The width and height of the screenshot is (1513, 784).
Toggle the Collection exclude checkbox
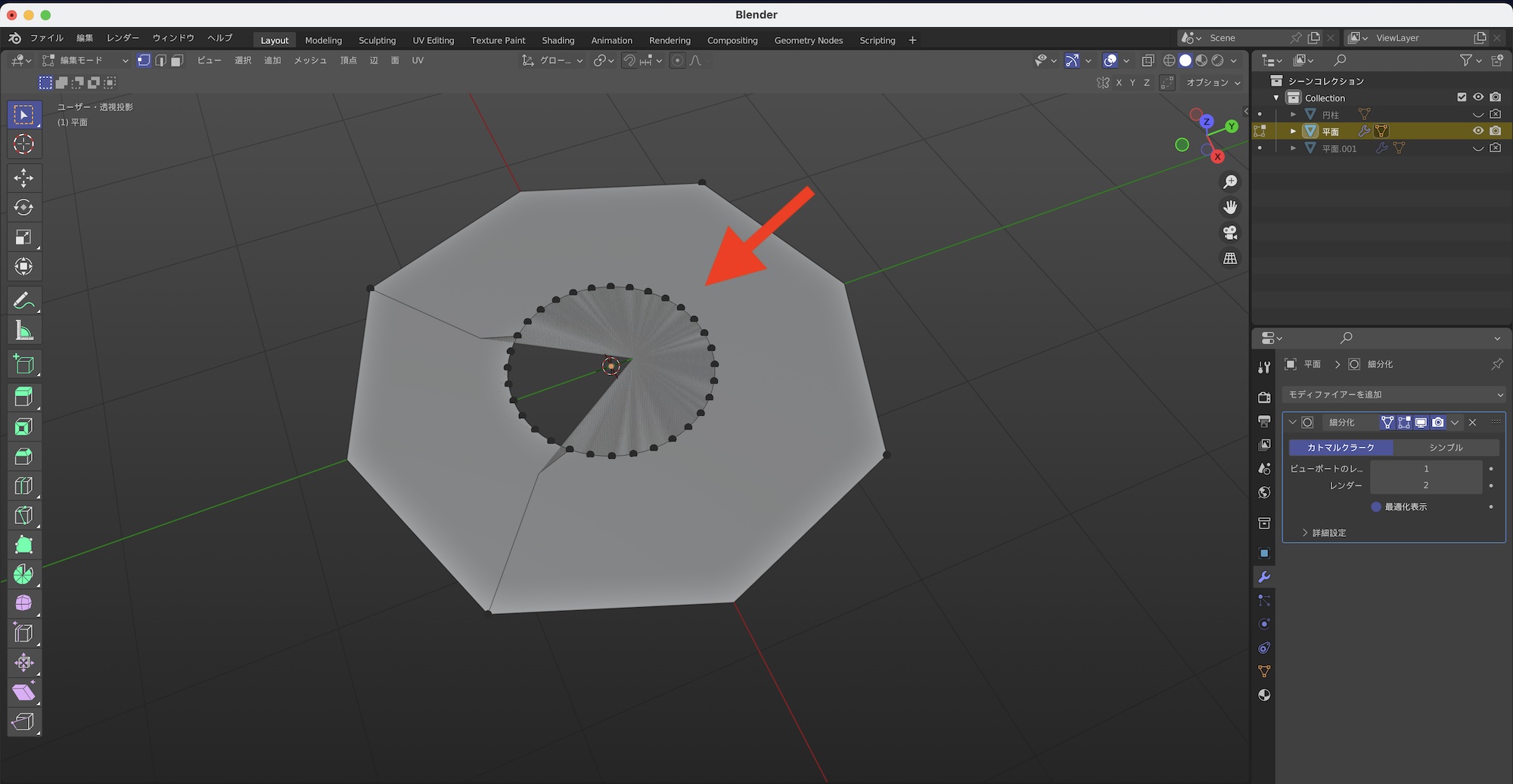[1462, 98]
